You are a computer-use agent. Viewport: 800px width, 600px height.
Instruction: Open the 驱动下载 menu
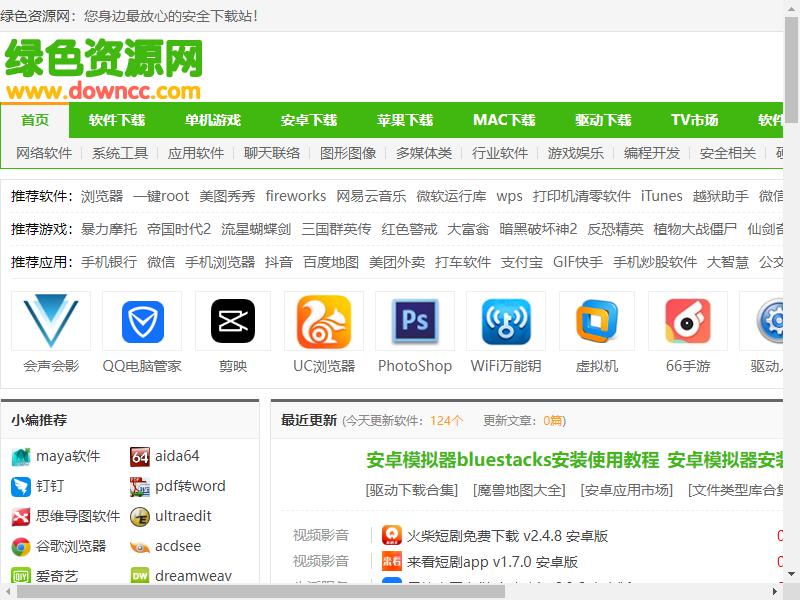point(603,120)
